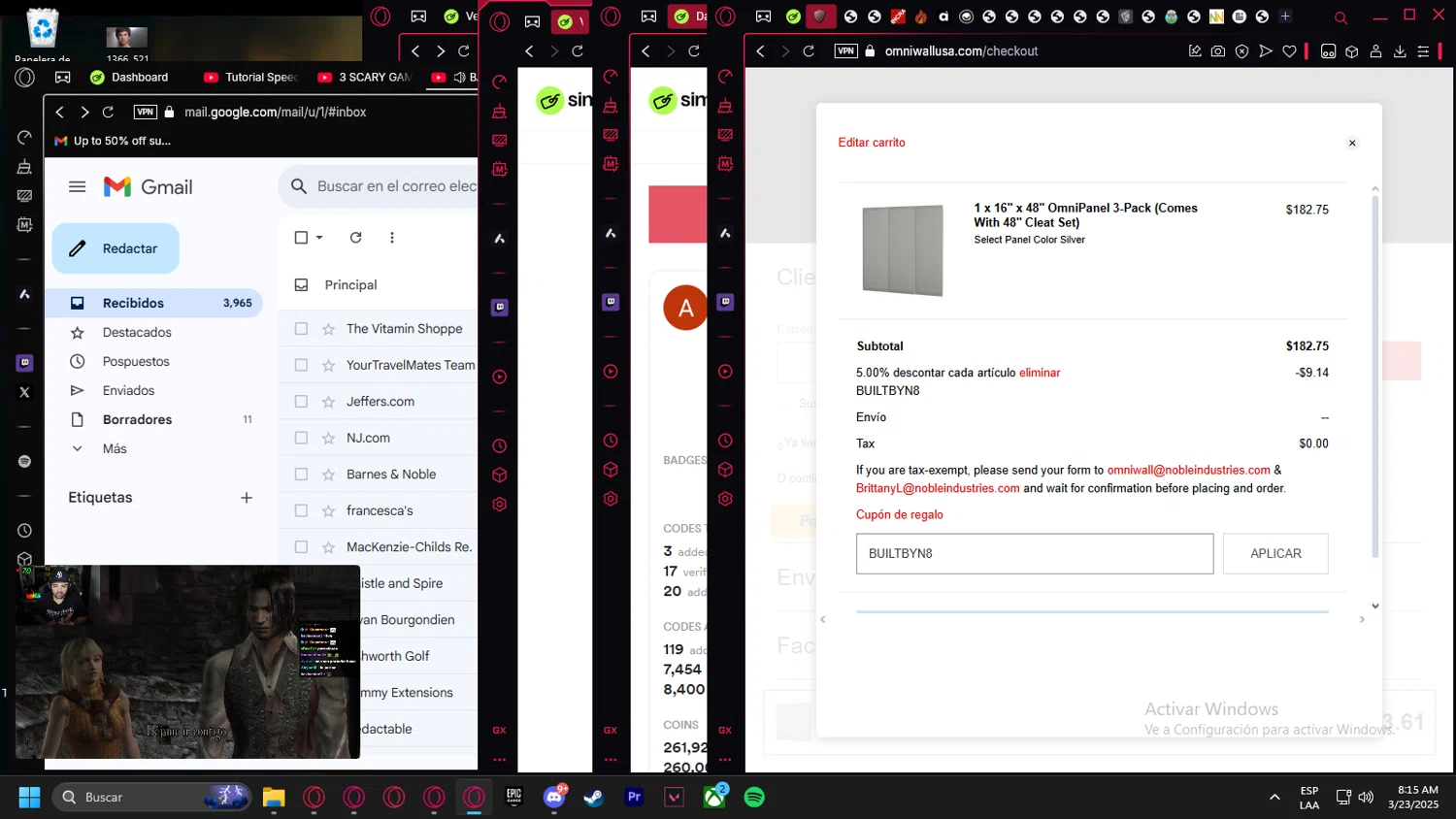Image resolution: width=1456 pixels, height=819 pixels.
Task: Click cart dialog vertical scrollbar
Action: (x=1374, y=377)
